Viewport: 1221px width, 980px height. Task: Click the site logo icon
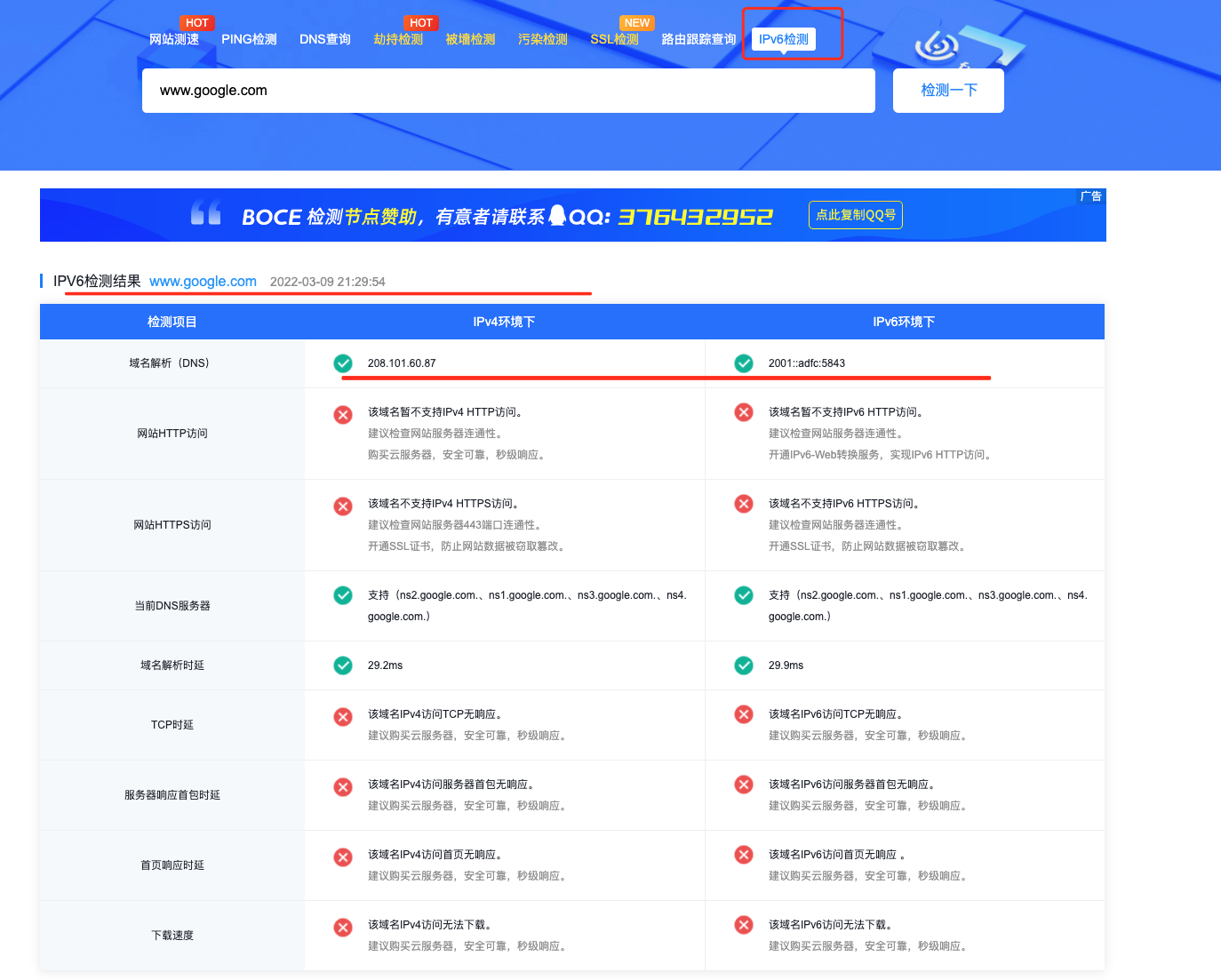click(x=938, y=46)
